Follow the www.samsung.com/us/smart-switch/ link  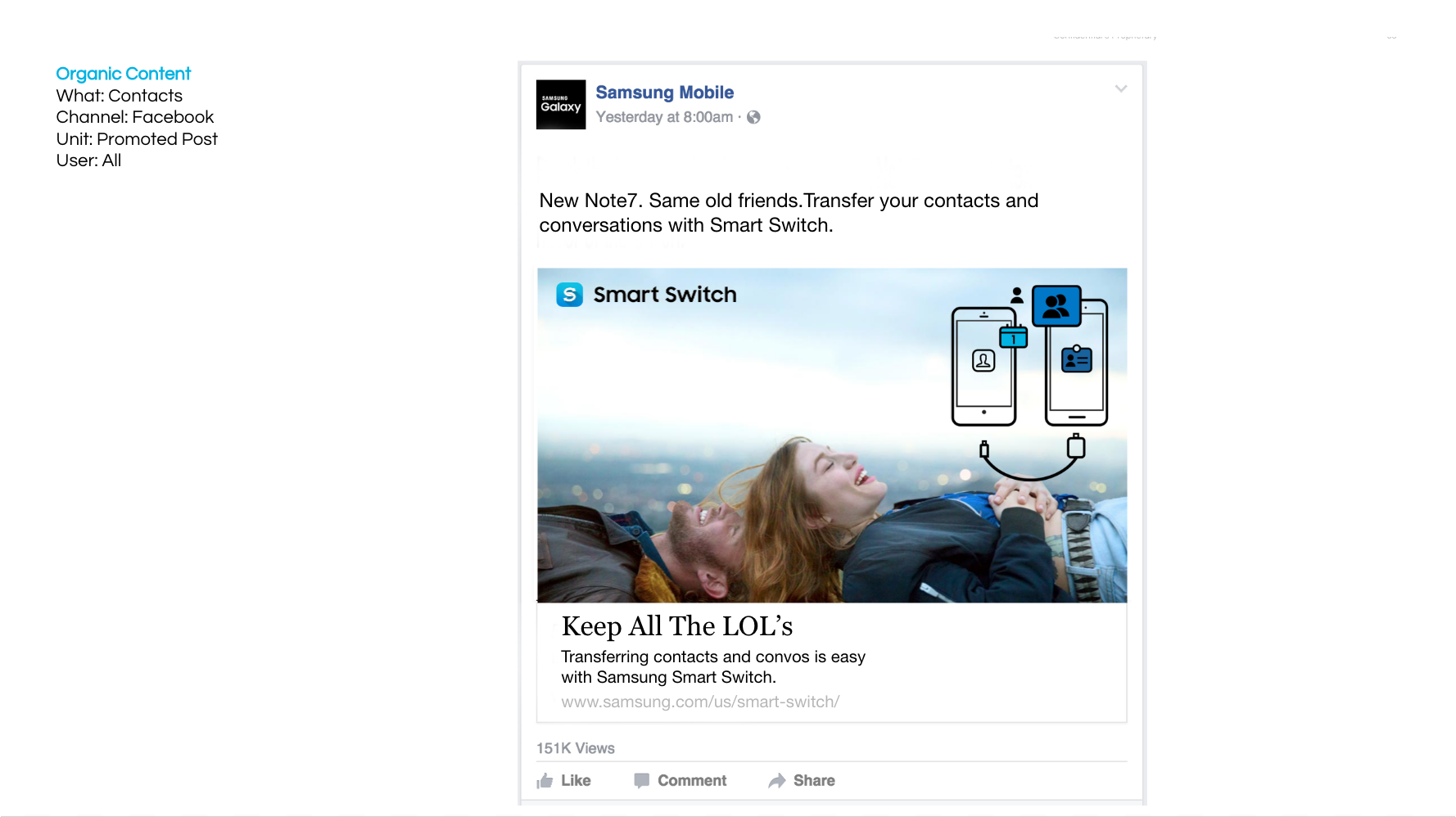pos(700,702)
